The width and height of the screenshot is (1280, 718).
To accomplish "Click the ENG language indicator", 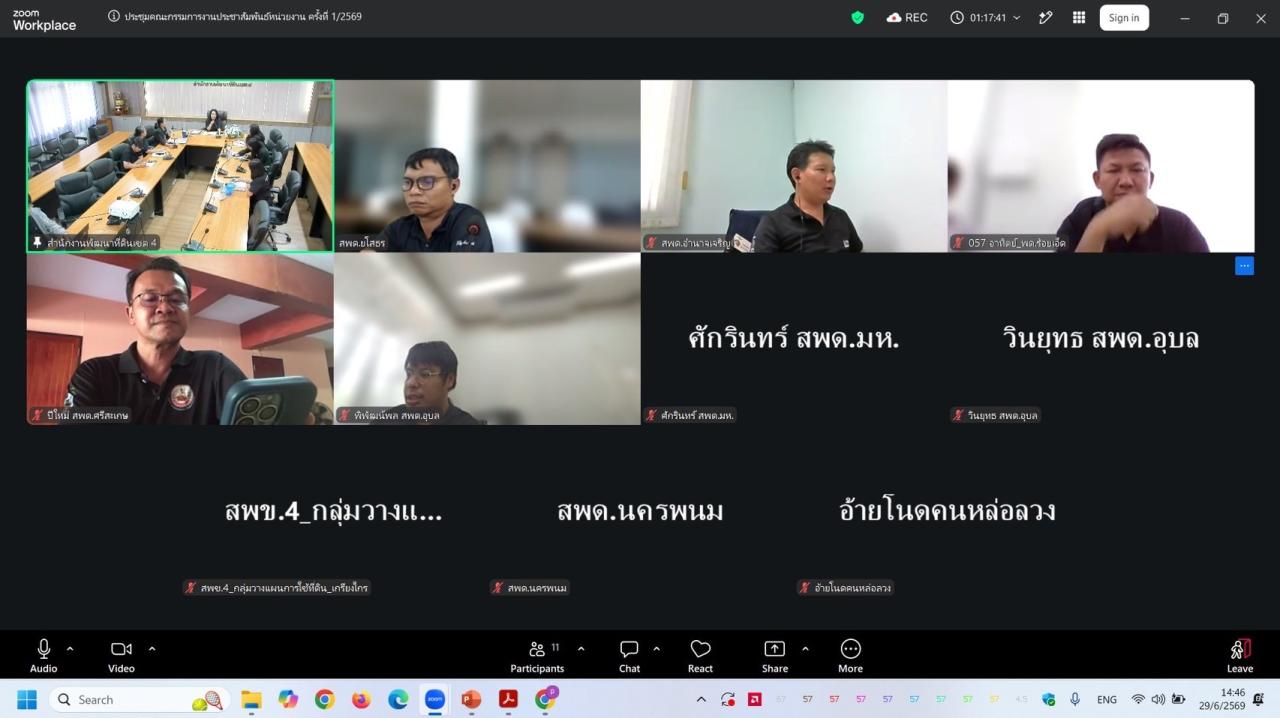I will (1107, 700).
